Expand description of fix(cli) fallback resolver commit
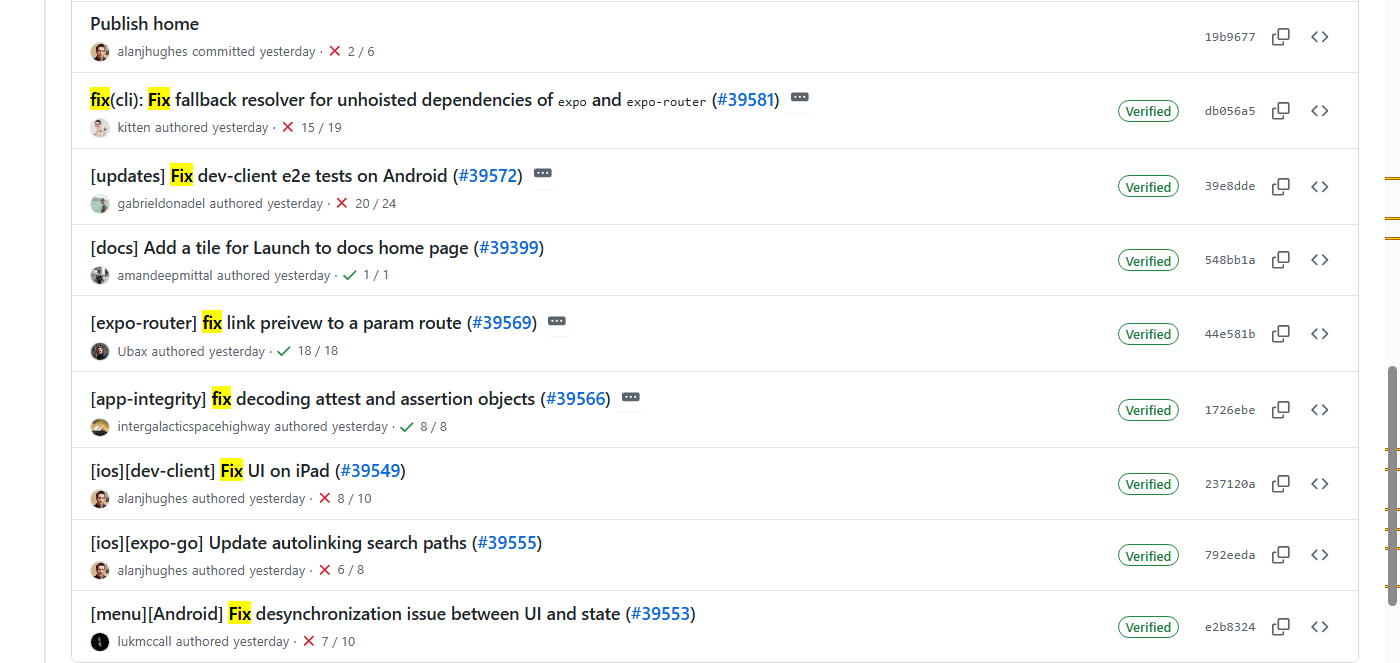The image size is (1400, 663). click(x=800, y=97)
